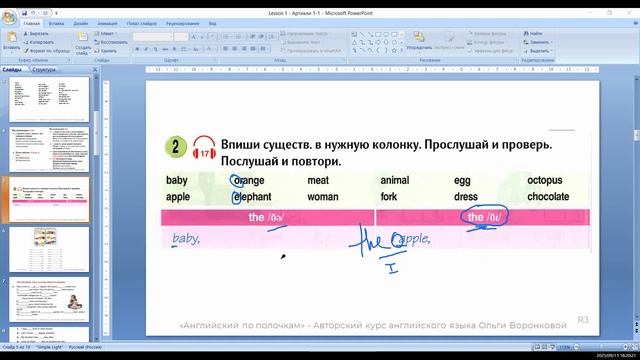
Task: Click the round Office button
Action: pos(9,18)
